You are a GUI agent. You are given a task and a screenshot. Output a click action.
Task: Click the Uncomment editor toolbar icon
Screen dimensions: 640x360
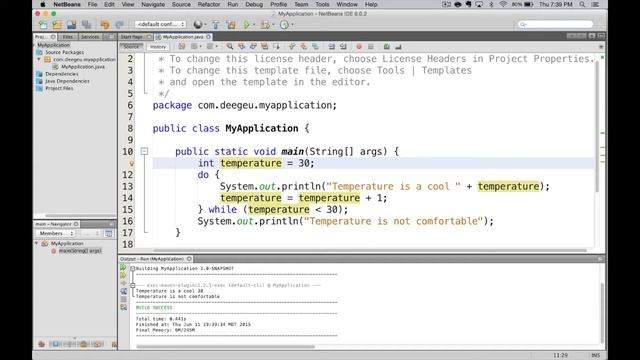click(x=398, y=47)
